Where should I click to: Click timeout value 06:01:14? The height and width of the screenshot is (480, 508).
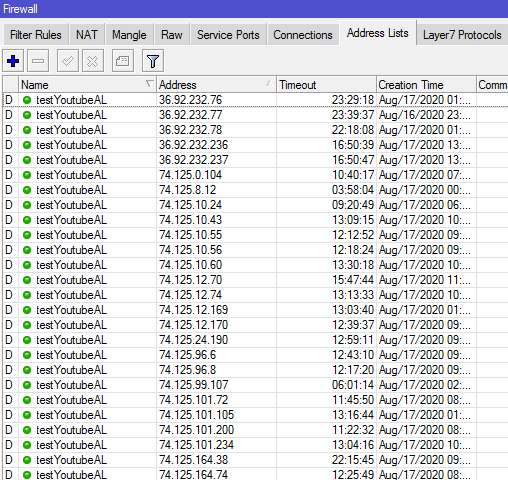353,385
